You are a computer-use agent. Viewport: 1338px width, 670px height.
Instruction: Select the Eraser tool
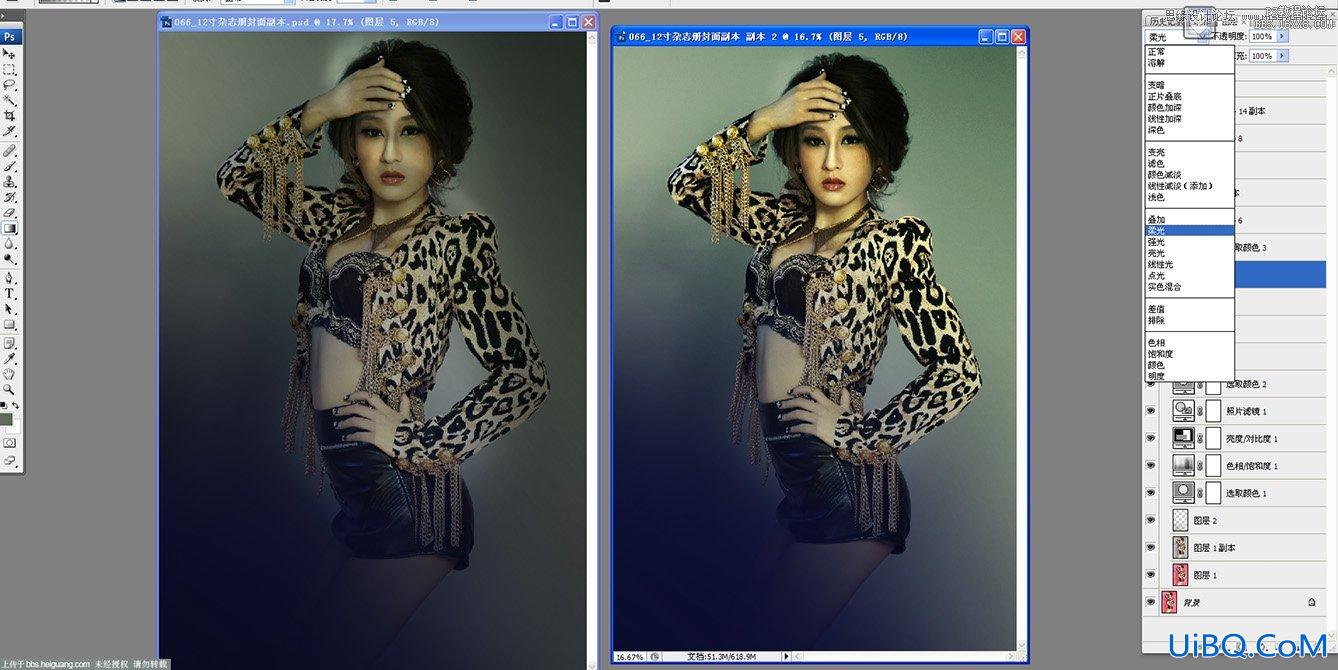pyautogui.click(x=9, y=213)
